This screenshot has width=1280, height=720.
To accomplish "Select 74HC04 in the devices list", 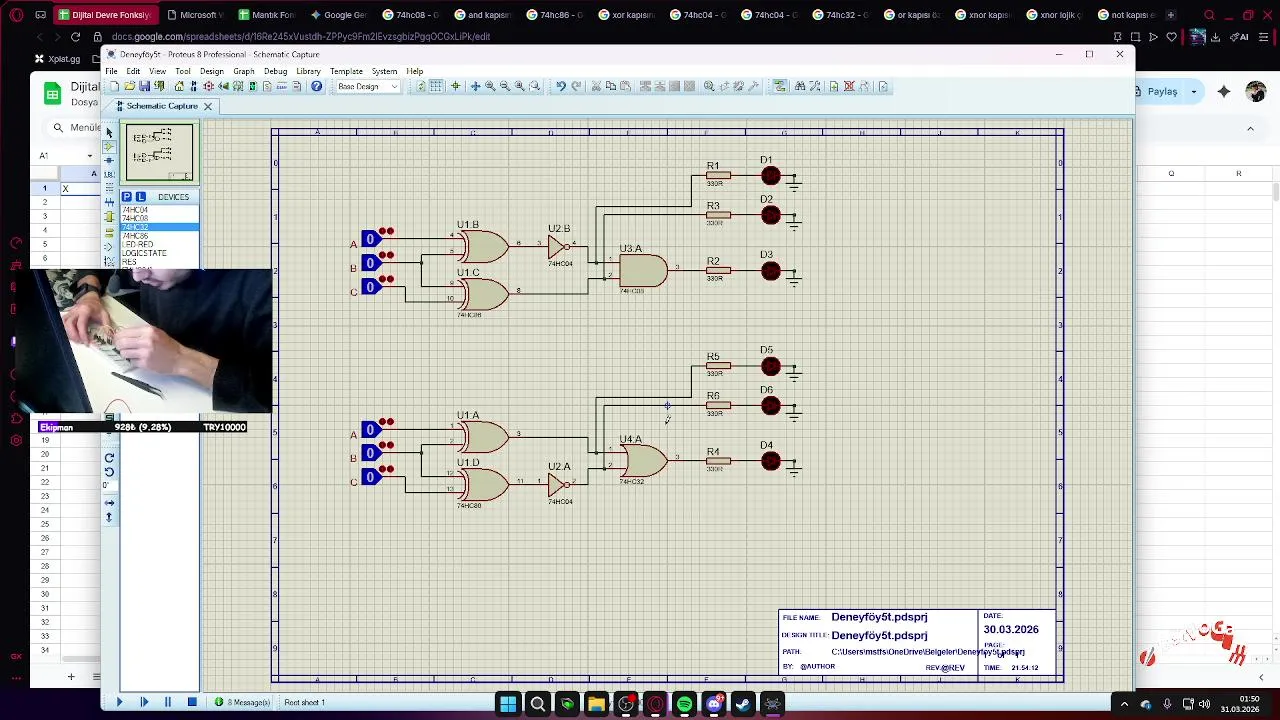I will point(136,210).
